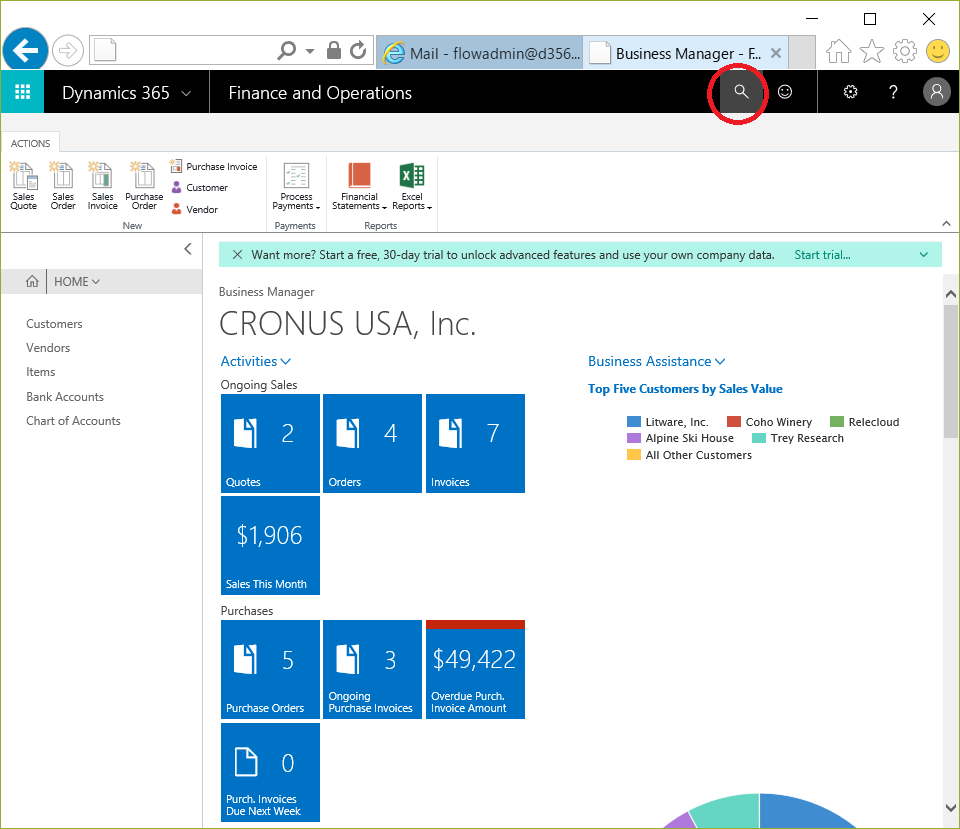This screenshot has width=960, height=829.
Task: Create a new Purchase Order
Action: coord(144,186)
